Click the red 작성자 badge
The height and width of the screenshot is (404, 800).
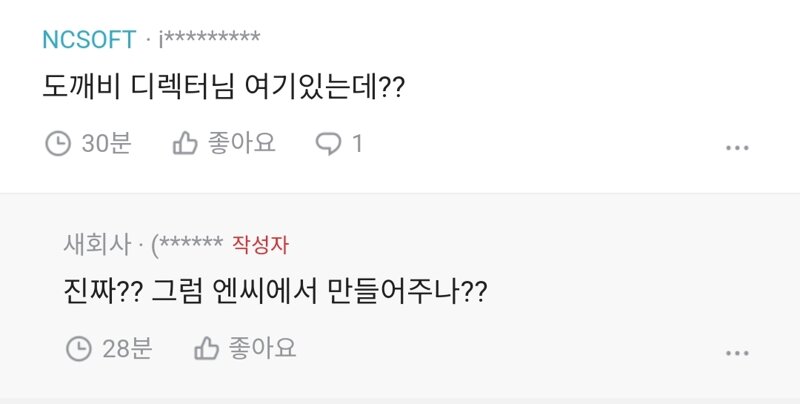tap(260, 244)
